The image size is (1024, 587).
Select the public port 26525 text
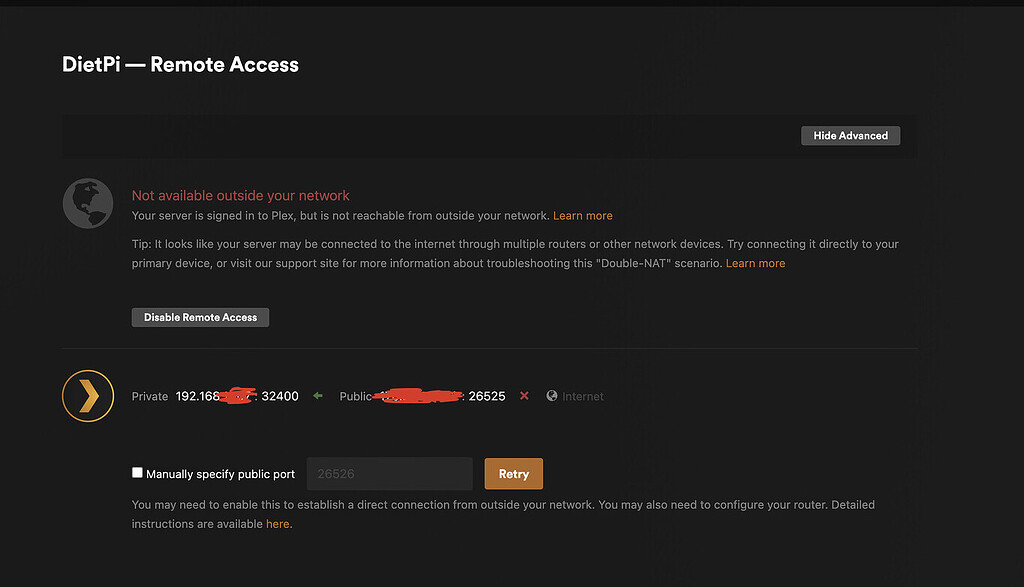pos(487,396)
